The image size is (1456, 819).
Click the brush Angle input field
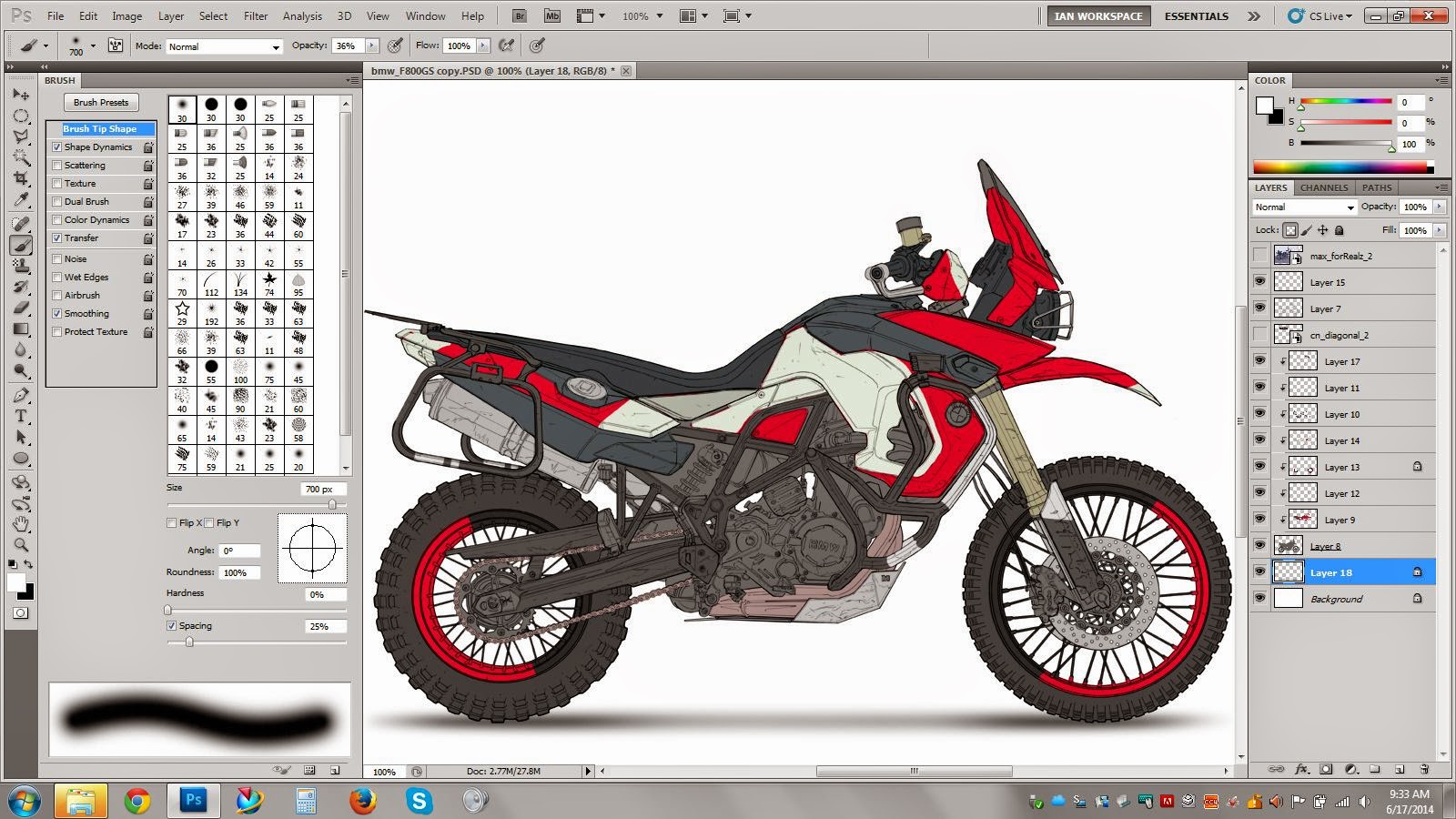tap(240, 551)
